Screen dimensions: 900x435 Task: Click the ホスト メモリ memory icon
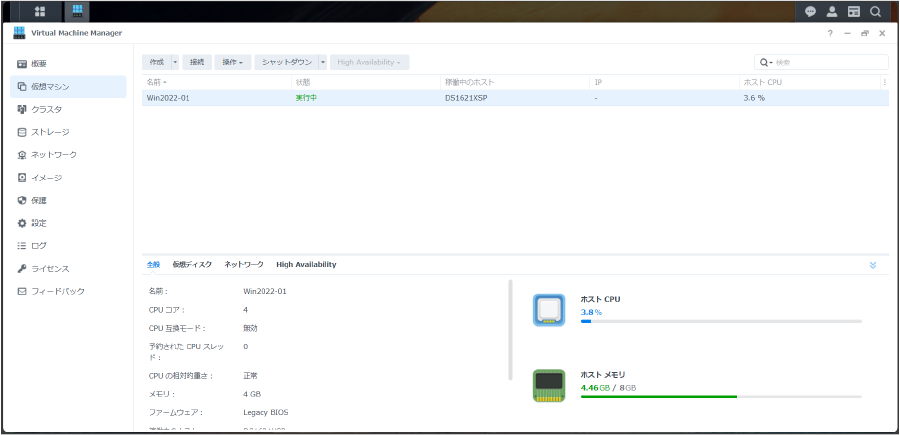(549, 386)
